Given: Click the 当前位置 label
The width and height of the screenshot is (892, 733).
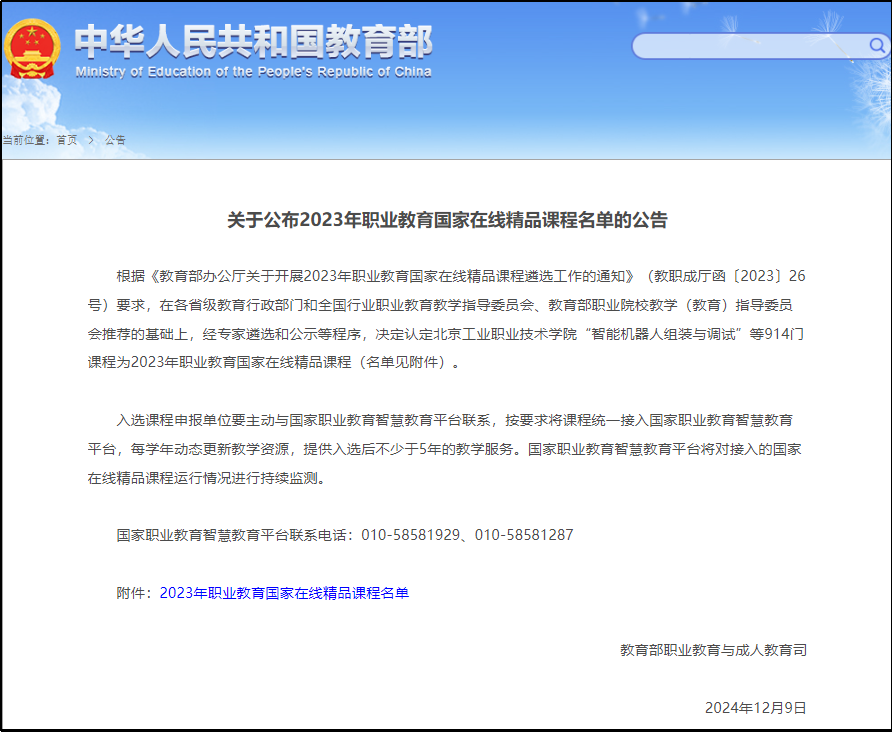Looking at the screenshot, I should click(24, 140).
